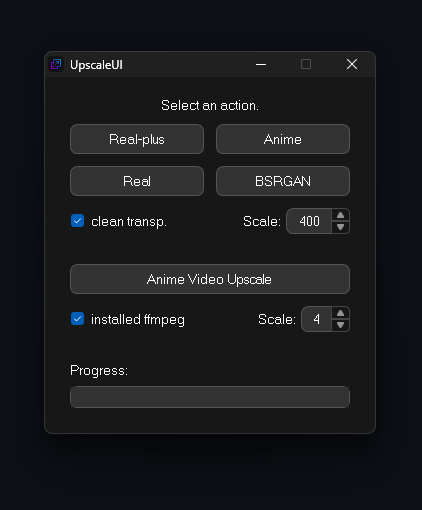Increase the video Scale value with up arrow
The image size is (422, 510).
click(x=340, y=313)
